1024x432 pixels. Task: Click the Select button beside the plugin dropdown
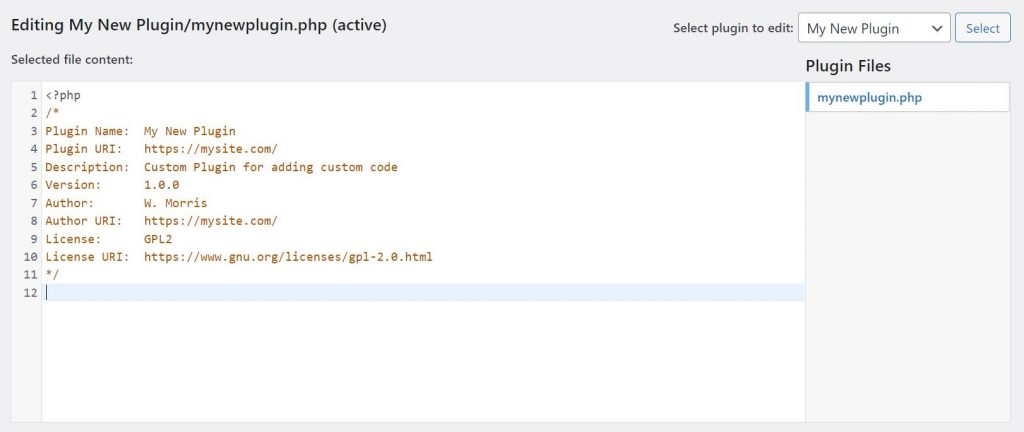point(982,28)
